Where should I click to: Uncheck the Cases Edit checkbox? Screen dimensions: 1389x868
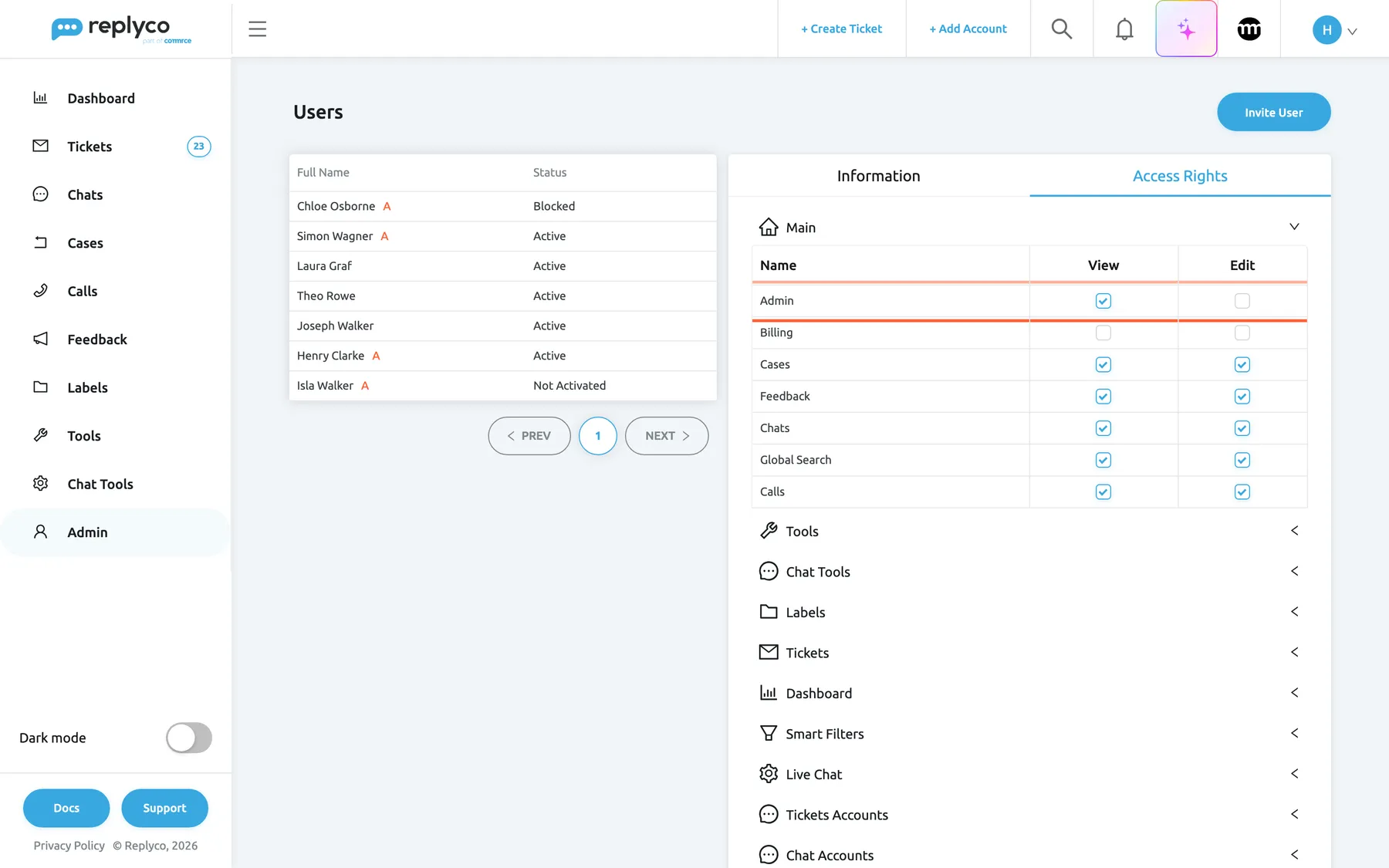click(1242, 364)
